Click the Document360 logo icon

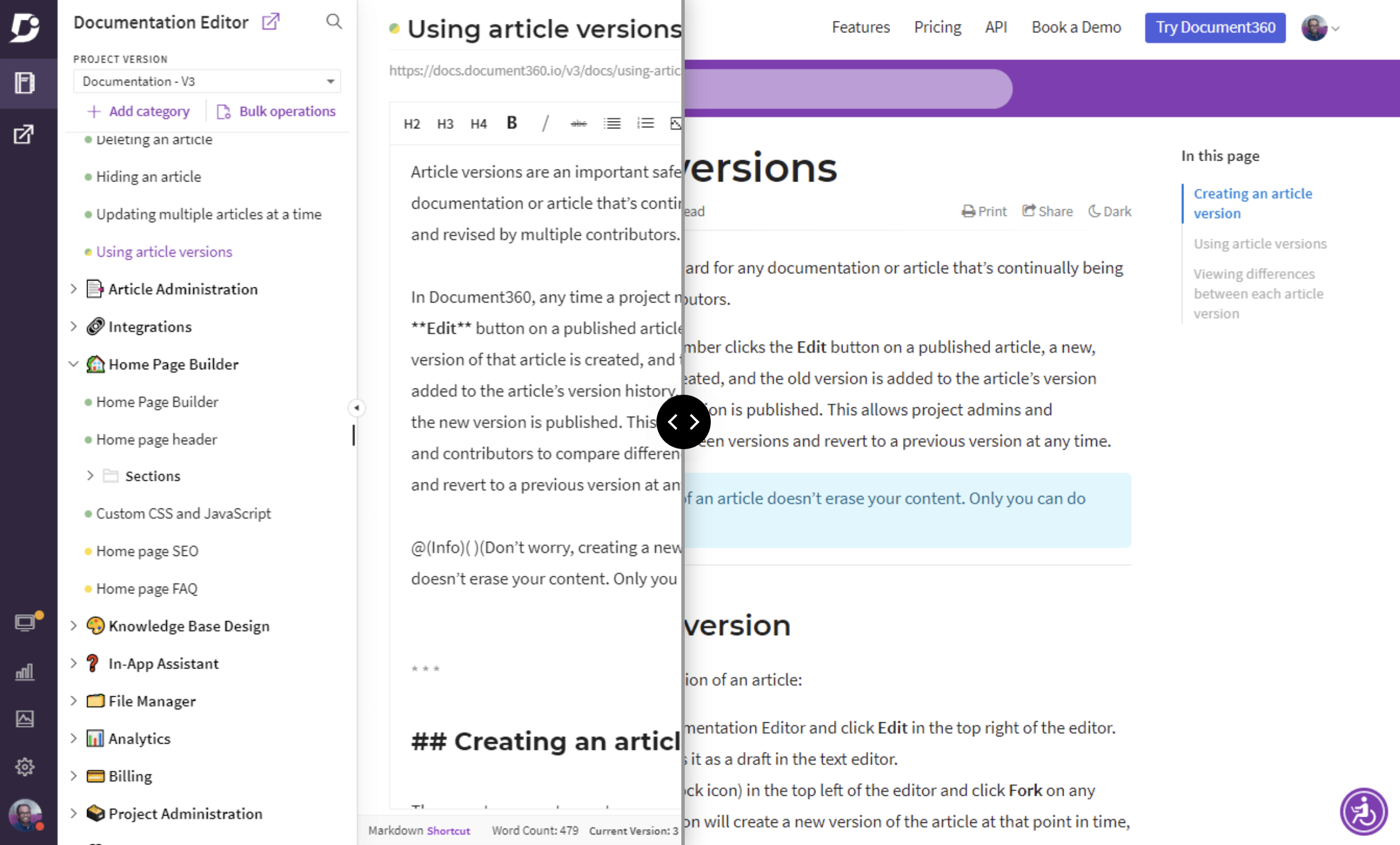click(25, 27)
